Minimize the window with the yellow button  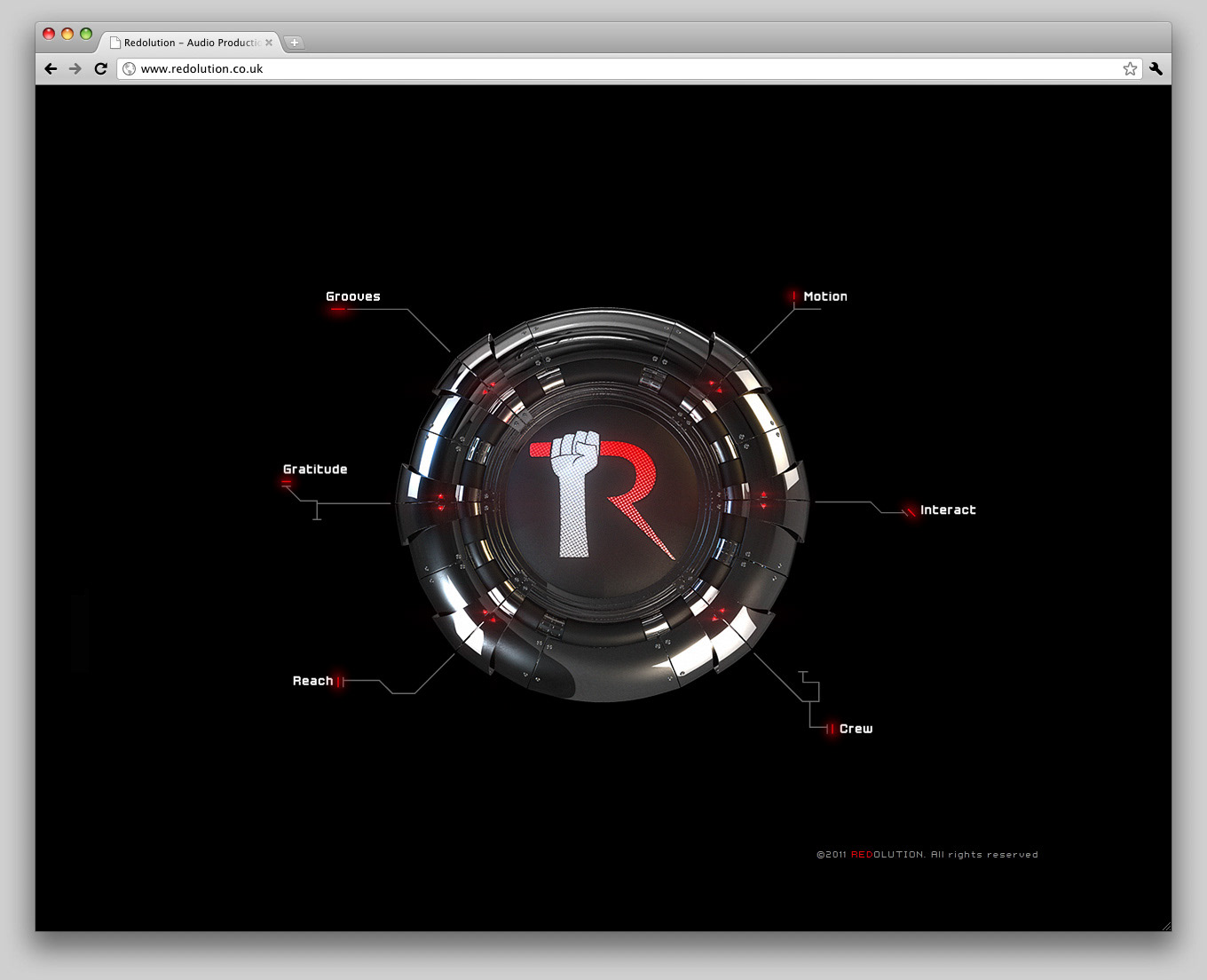pos(67,34)
